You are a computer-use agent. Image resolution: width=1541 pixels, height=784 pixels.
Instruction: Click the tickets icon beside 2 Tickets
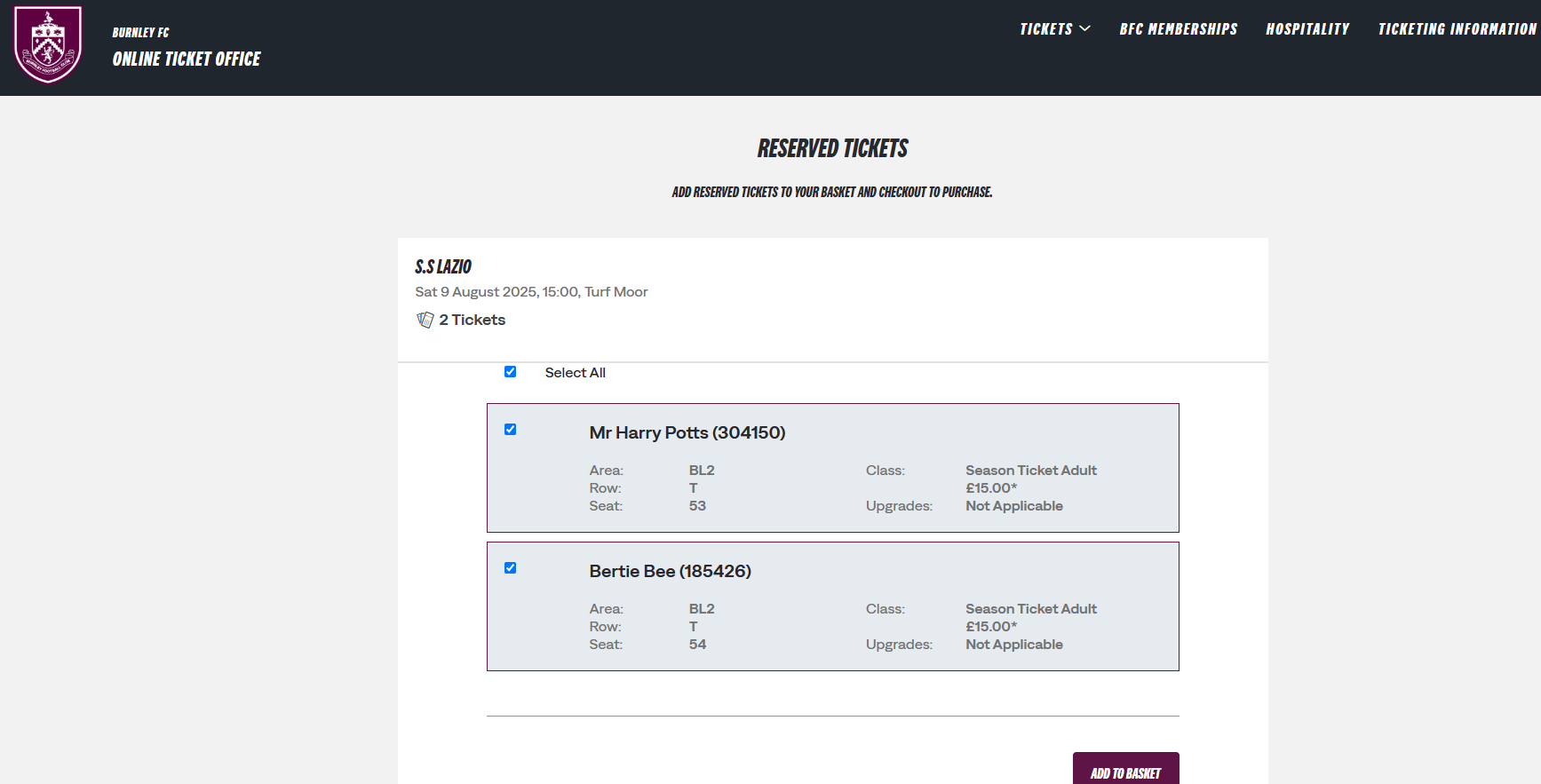pos(425,320)
